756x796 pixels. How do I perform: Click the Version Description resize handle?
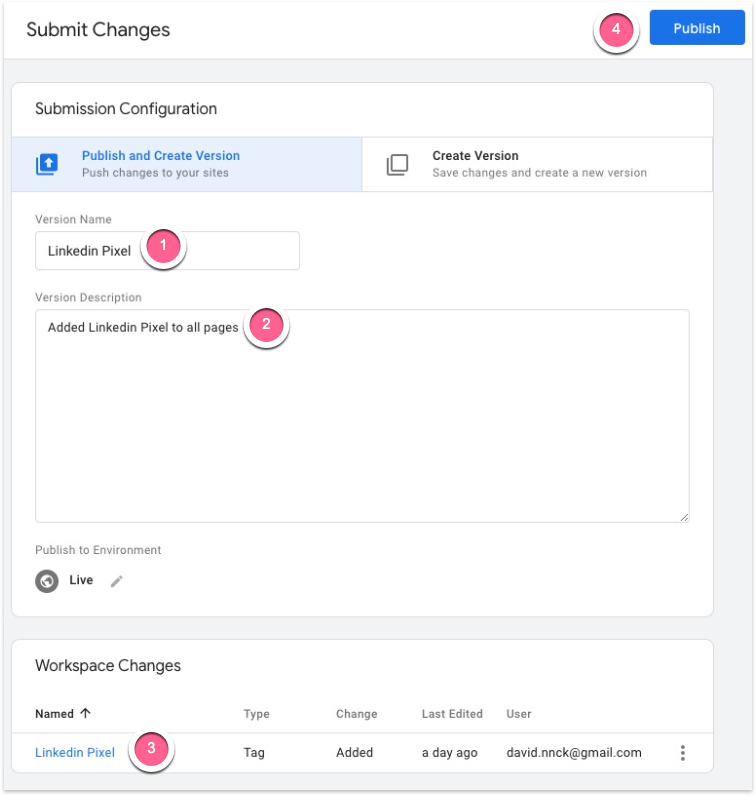684,517
